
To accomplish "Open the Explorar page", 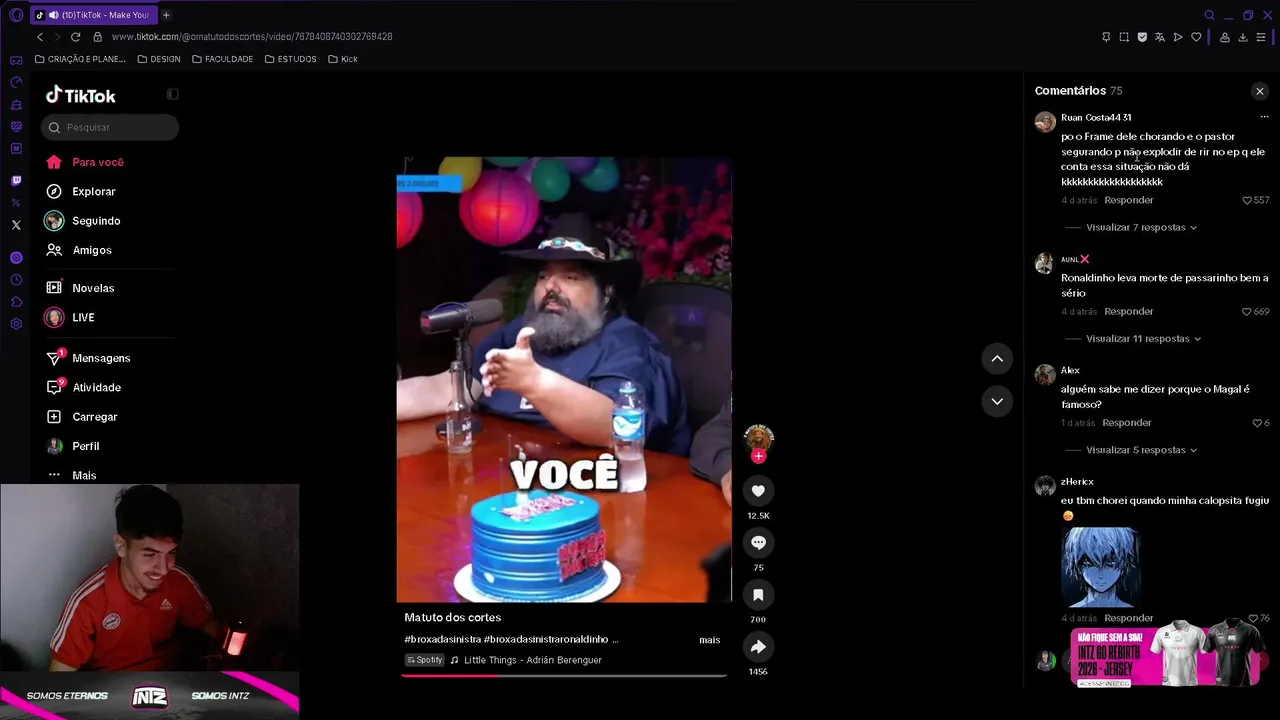I will [81, 191].
